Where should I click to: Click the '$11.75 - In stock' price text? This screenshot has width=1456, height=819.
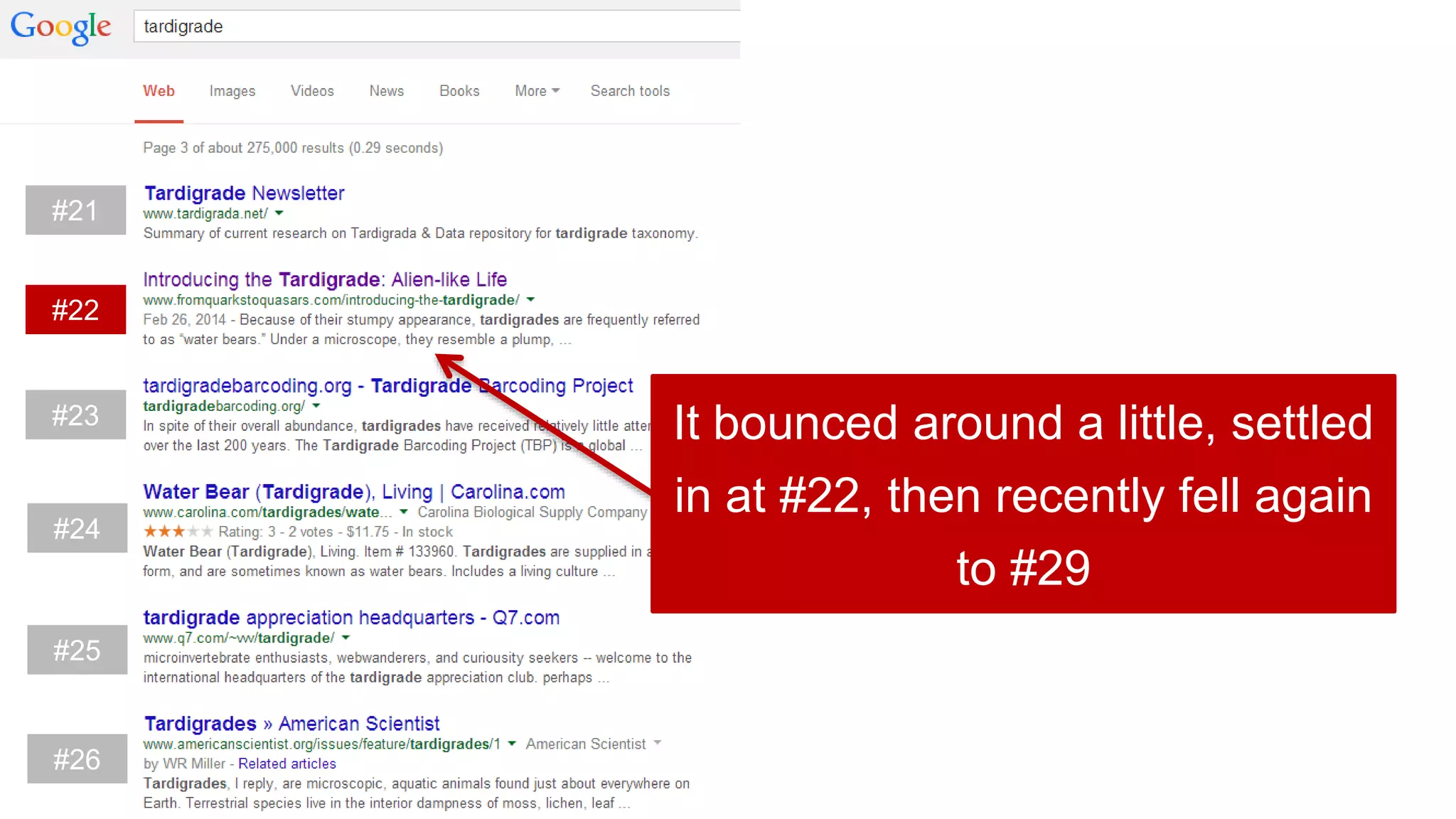400,532
